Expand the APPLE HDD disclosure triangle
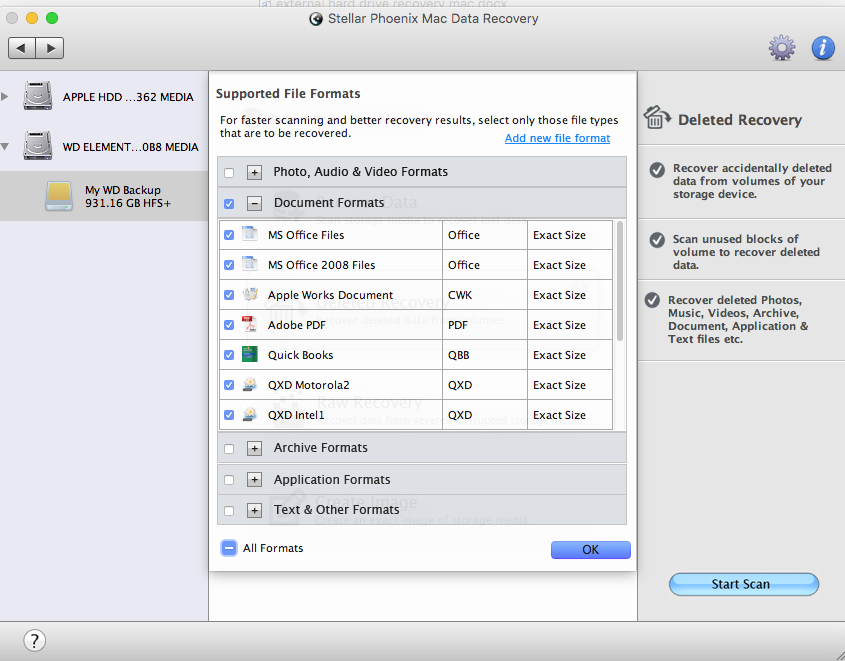The image size is (845, 661). tap(4, 96)
